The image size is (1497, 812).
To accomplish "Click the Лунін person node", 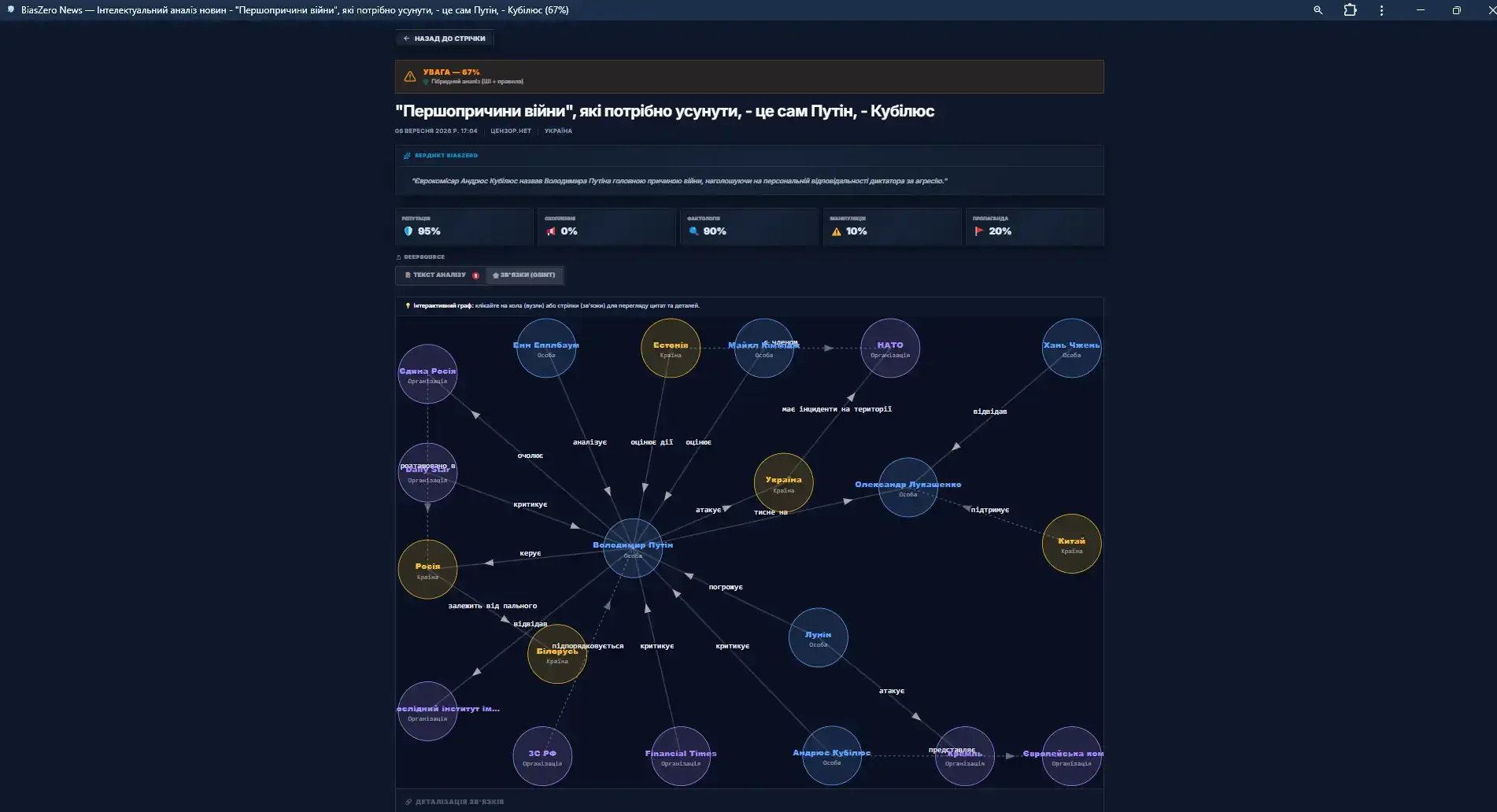I will (819, 637).
